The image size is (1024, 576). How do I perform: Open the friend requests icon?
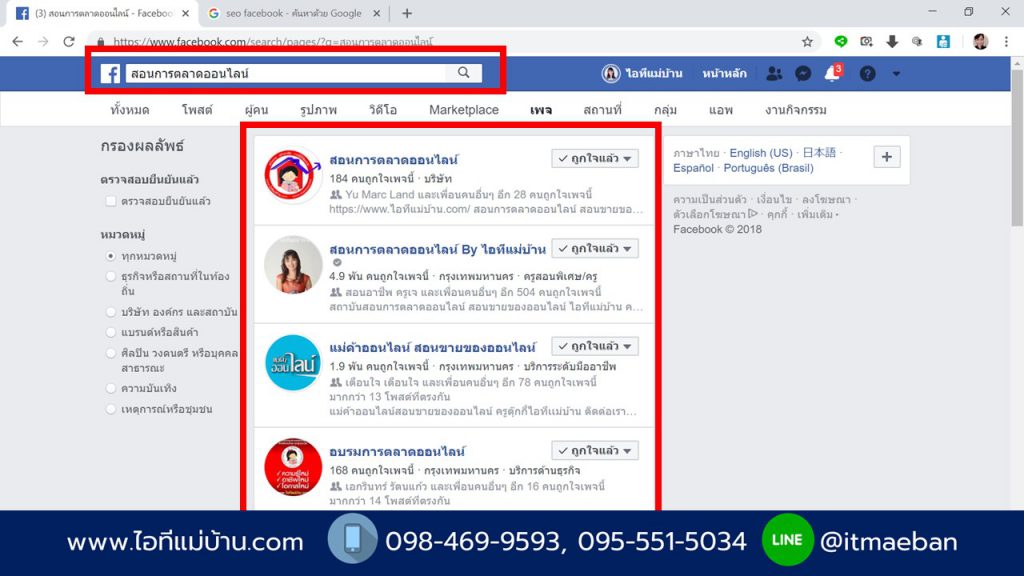(x=775, y=73)
